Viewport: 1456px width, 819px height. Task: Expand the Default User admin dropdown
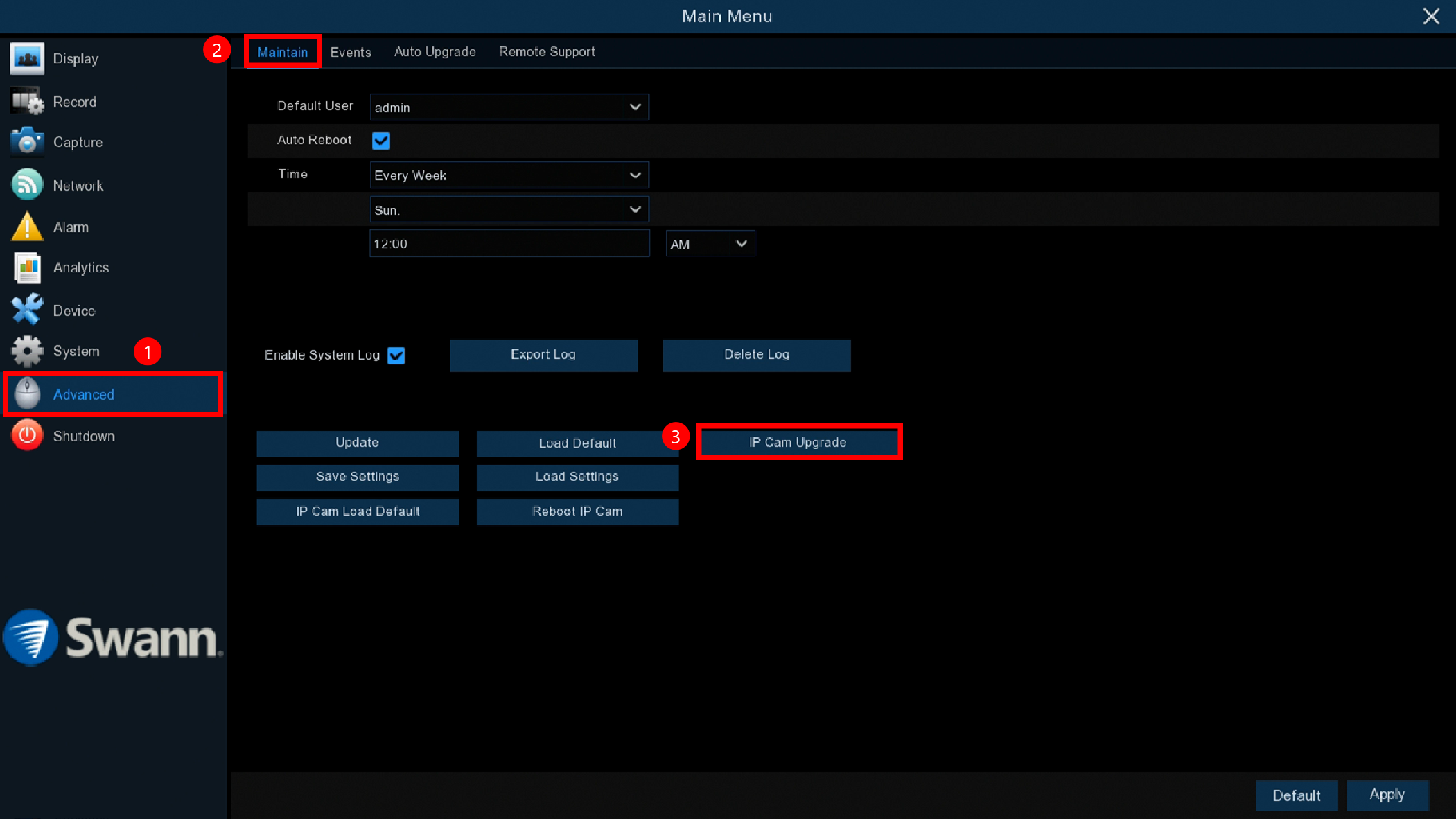[x=509, y=107]
